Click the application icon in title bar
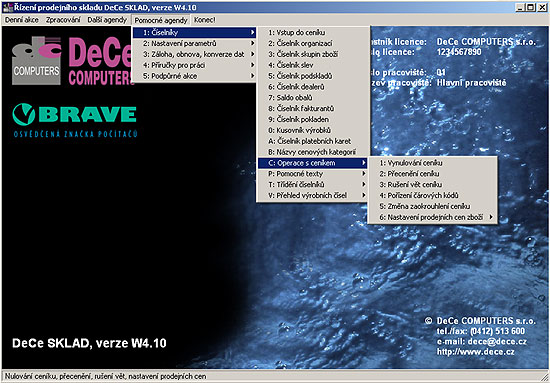The width and height of the screenshot is (550, 383). point(7,7)
